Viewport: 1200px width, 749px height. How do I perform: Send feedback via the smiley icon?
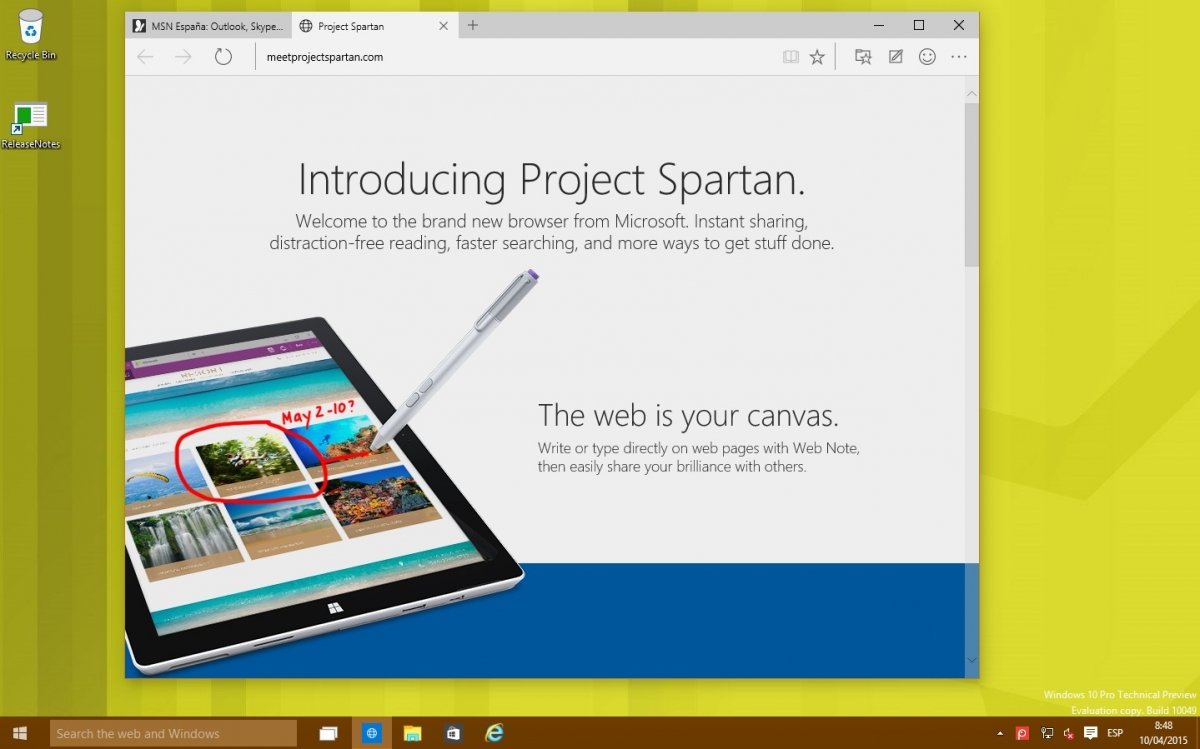(927, 57)
